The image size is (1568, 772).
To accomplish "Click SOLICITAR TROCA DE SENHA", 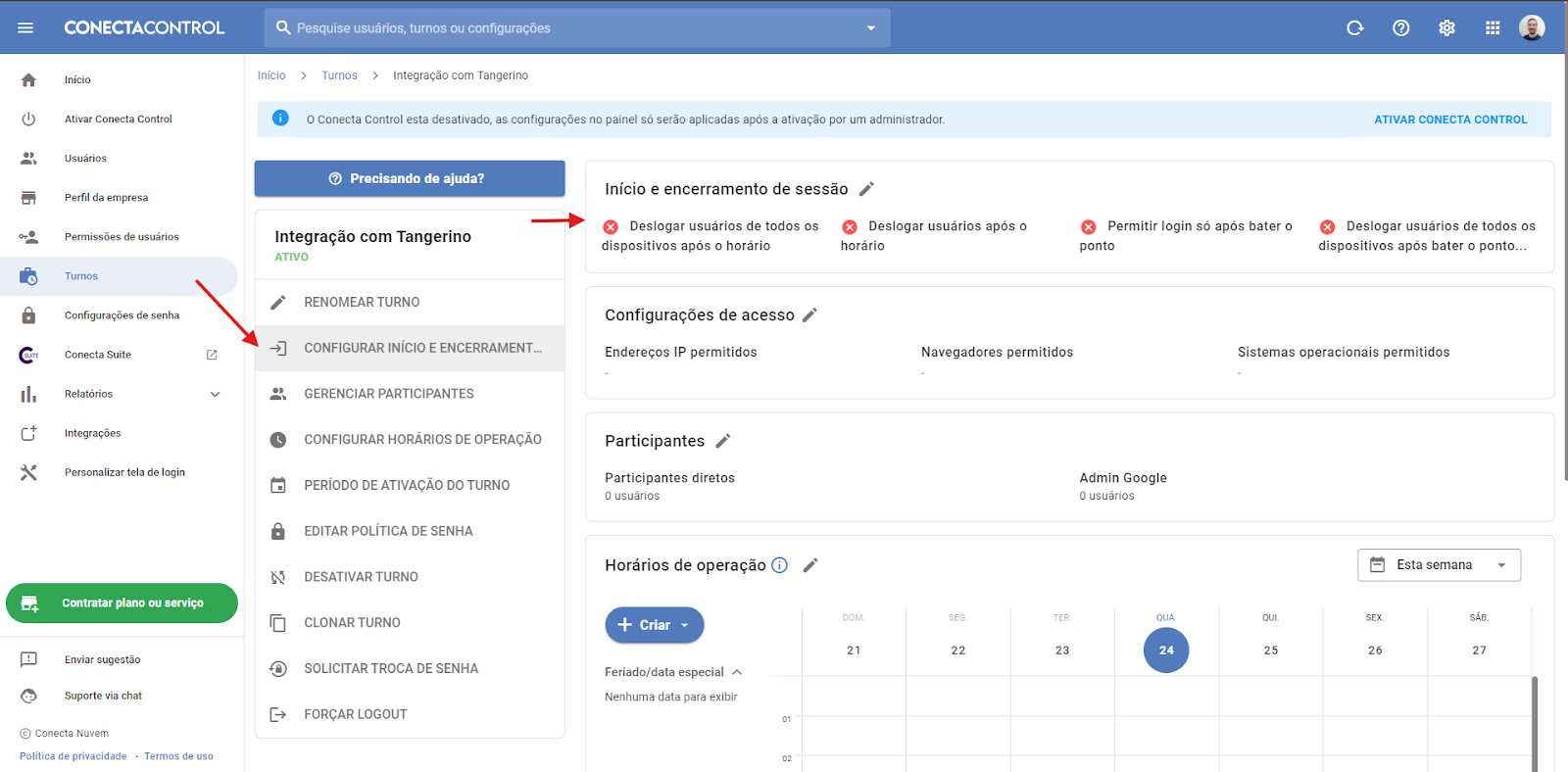I will [410, 668].
